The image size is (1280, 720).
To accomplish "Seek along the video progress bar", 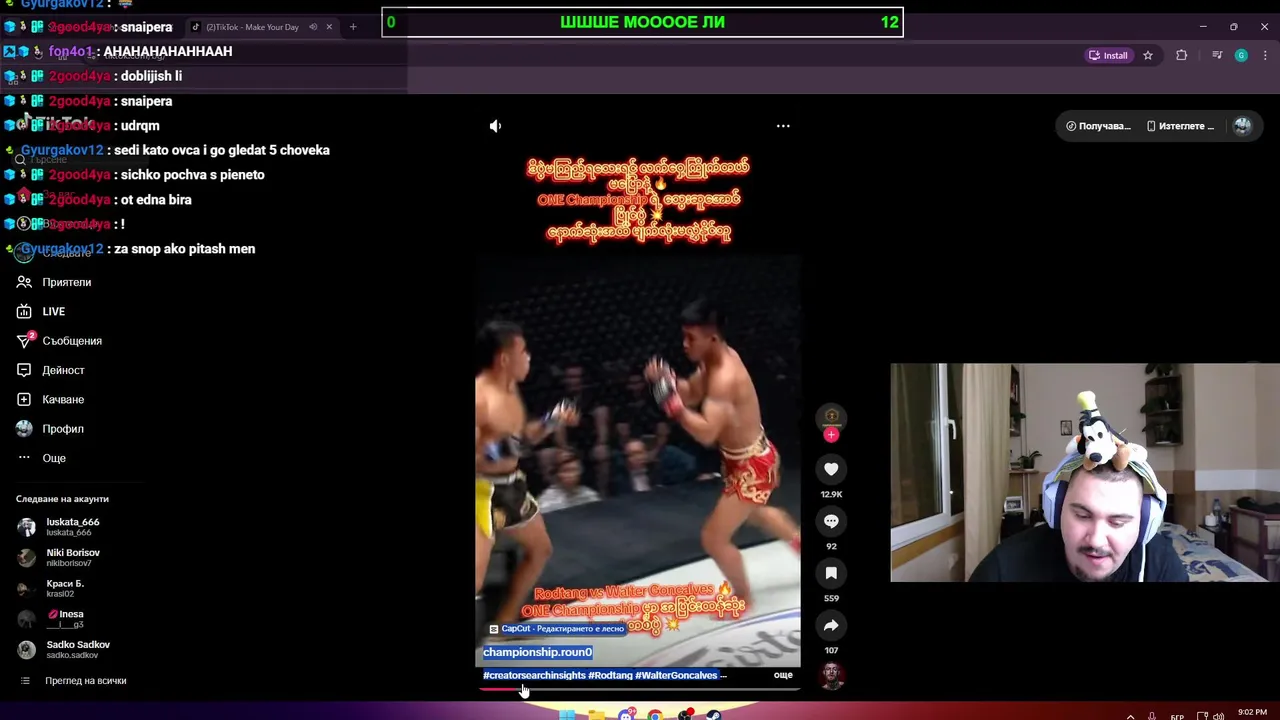I will click(x=638, y=690).
